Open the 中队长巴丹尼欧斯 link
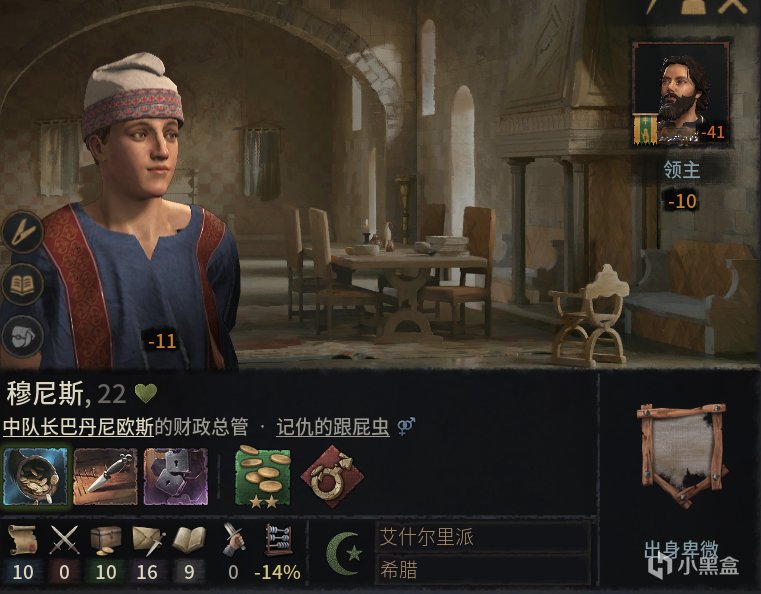The width and height of the screenshot is (761, 594). click(78, 427)
